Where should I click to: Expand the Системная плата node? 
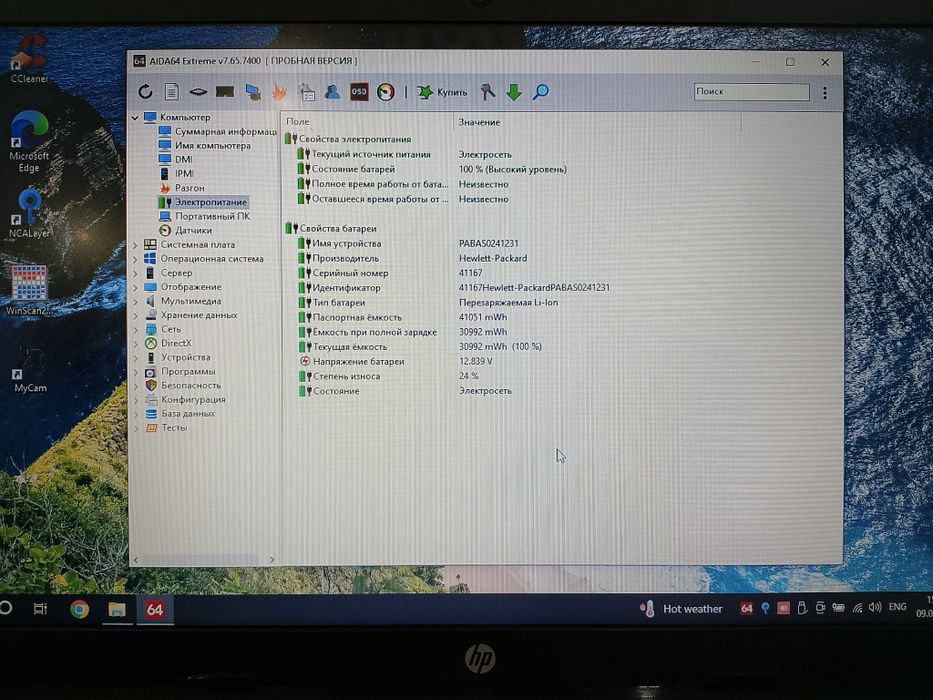135,245
